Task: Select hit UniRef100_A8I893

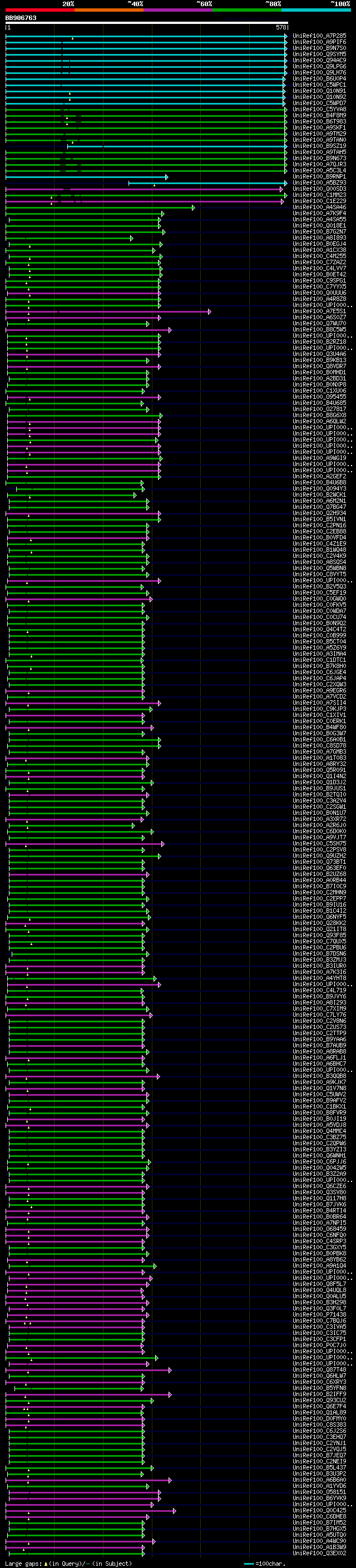Action: coord(319,238)
